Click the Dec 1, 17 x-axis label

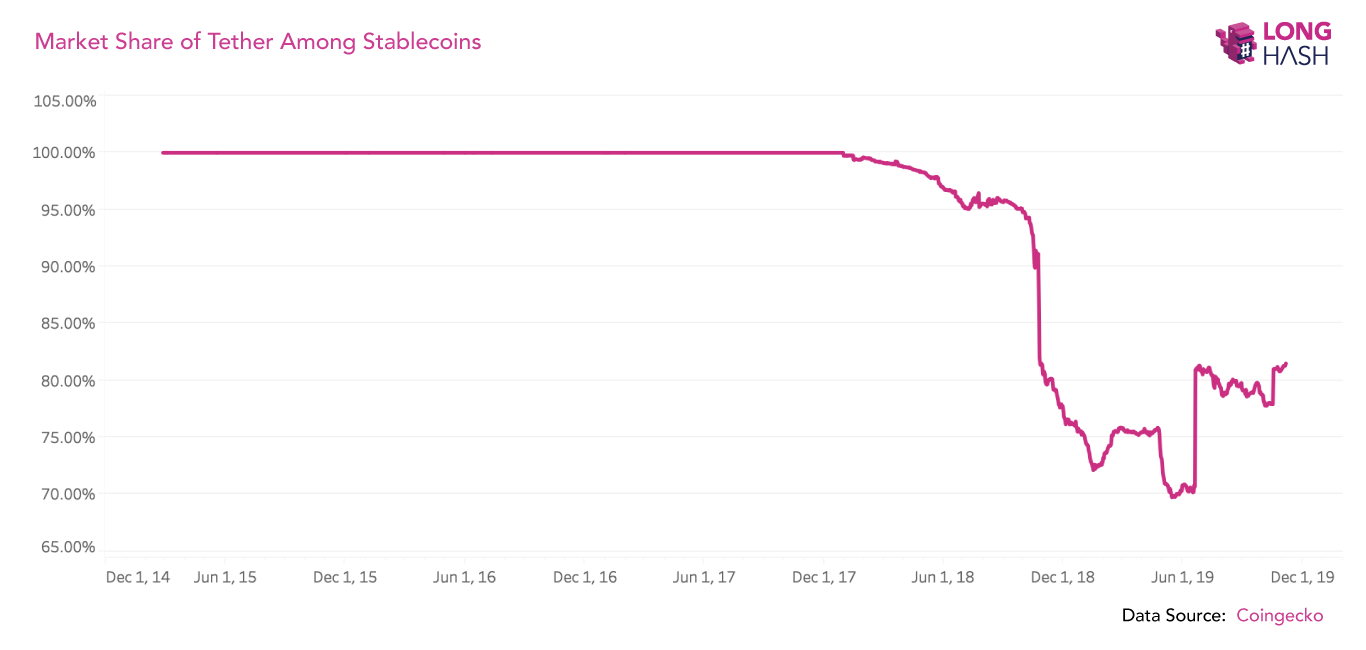(824, 578)
